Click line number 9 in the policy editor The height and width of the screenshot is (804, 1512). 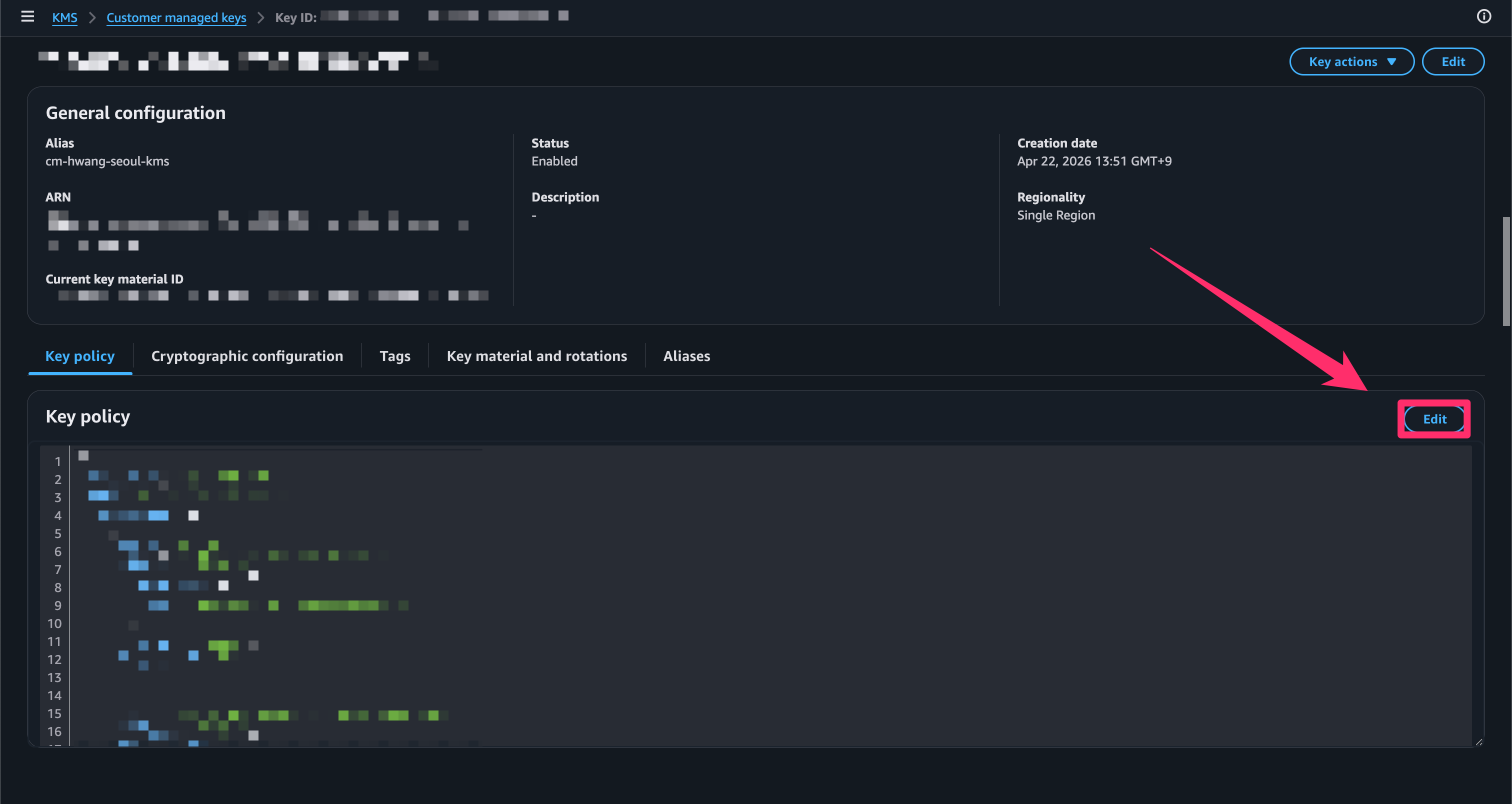click(x=57, y=605)
